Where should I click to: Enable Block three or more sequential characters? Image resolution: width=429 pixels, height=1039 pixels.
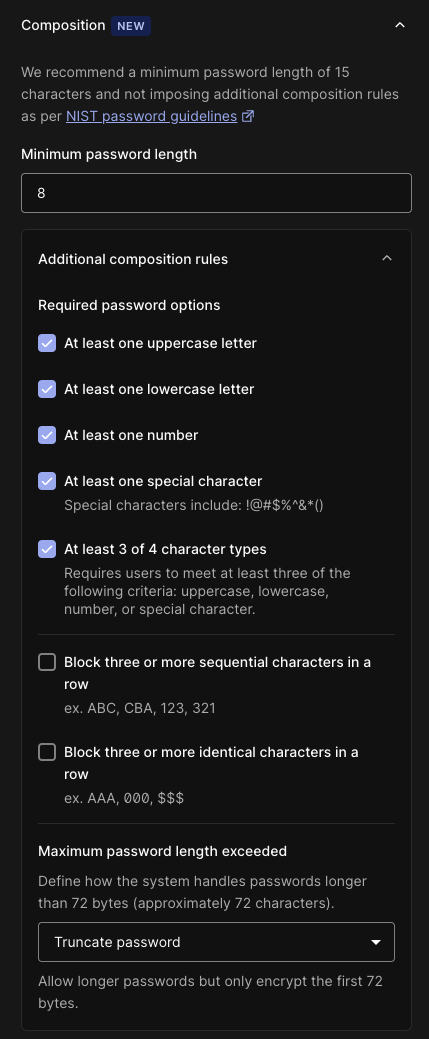coord(47,662)
